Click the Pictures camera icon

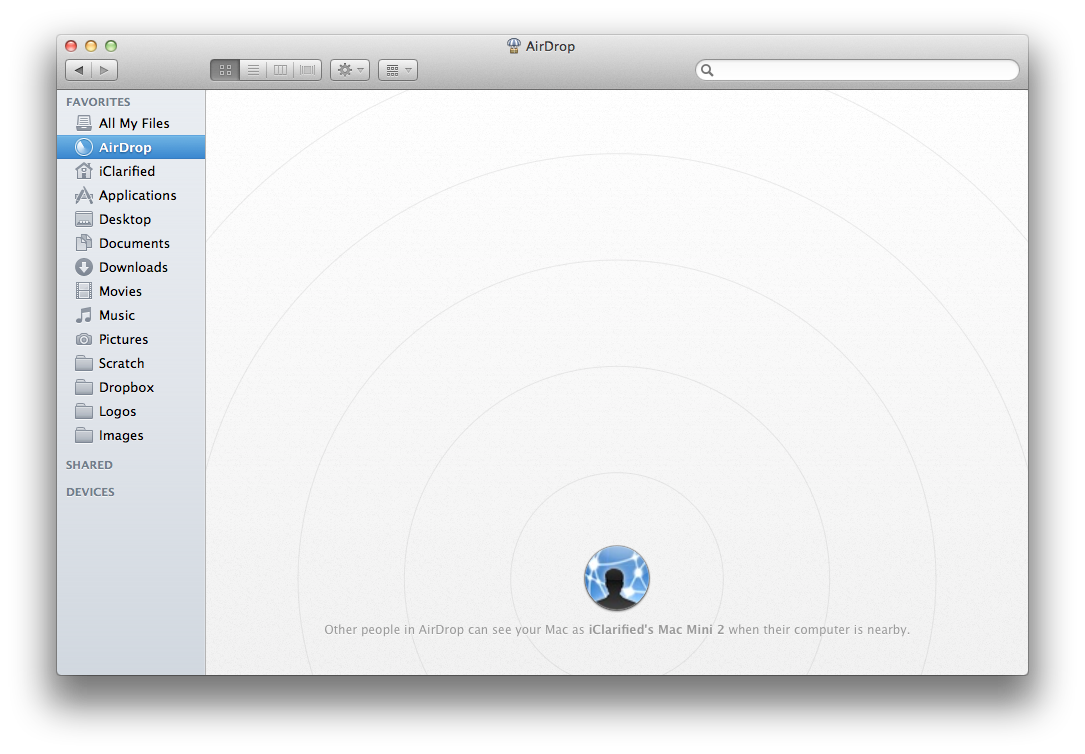[84, 340]
